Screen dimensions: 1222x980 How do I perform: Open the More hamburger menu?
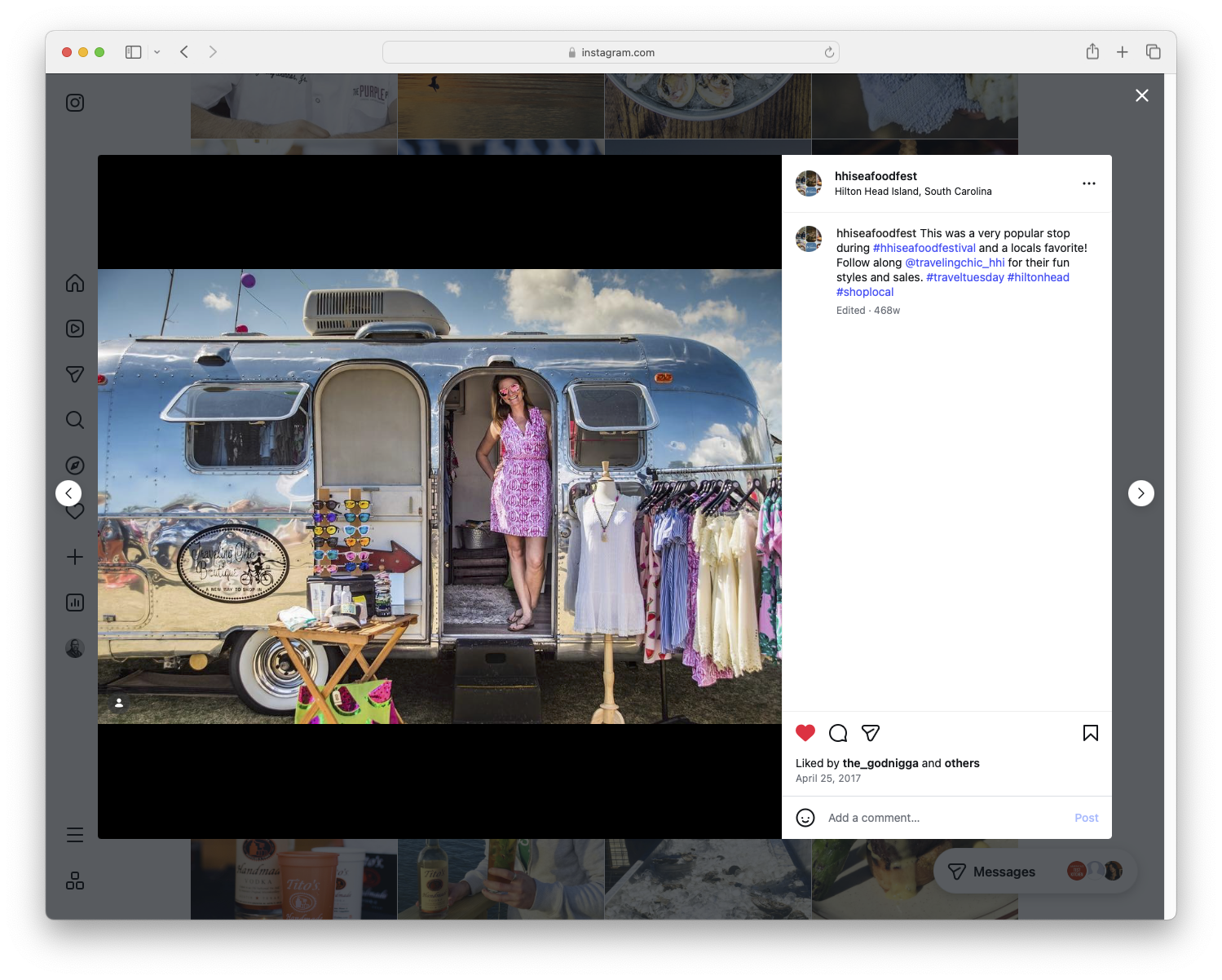pos(74,834)
